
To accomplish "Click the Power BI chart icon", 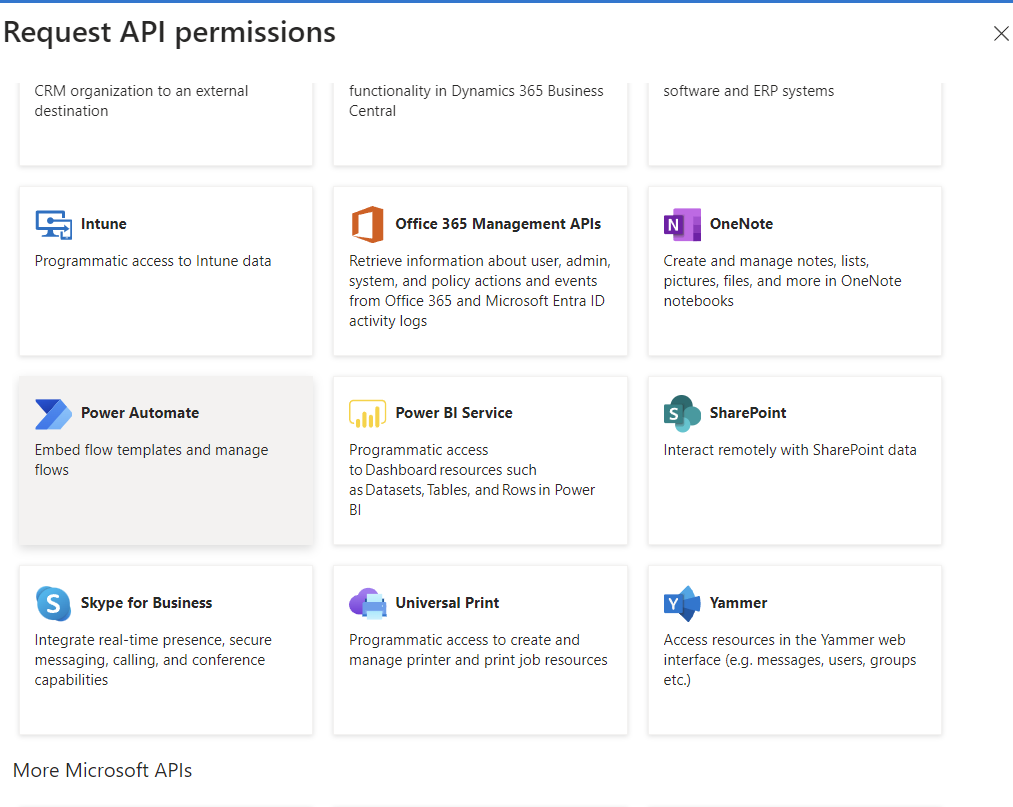I will [368, 414].
